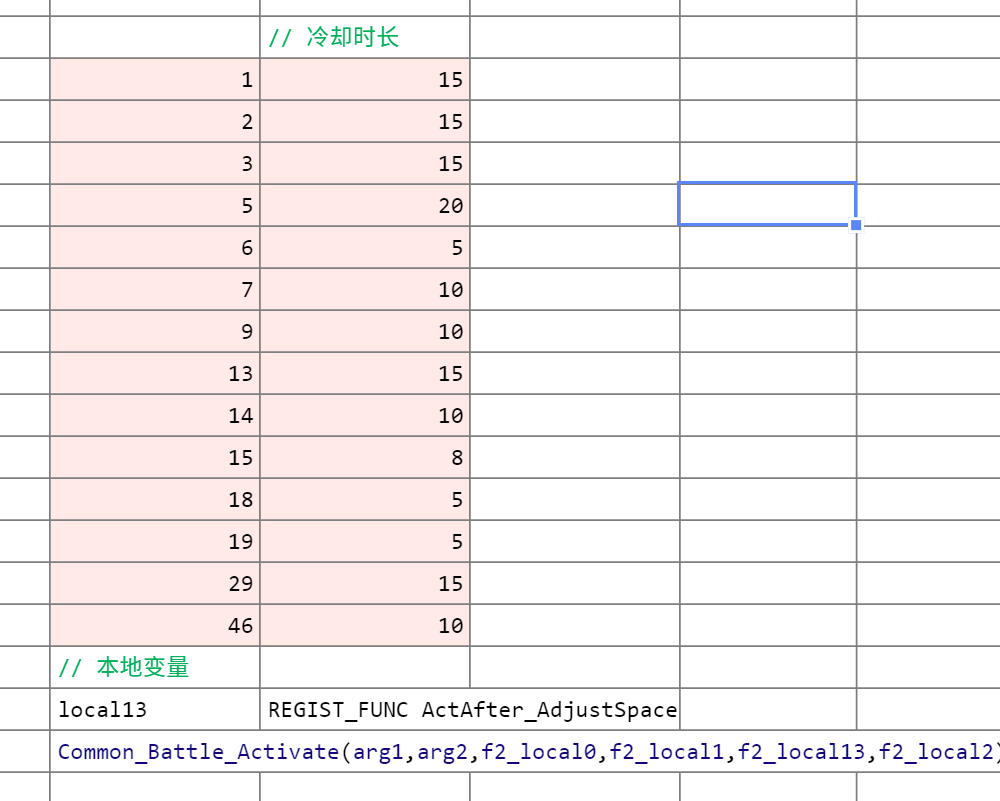Select the Common_Battle_Activate formula cell
This screenshot has width=1000, height=801.
(525, 751)
